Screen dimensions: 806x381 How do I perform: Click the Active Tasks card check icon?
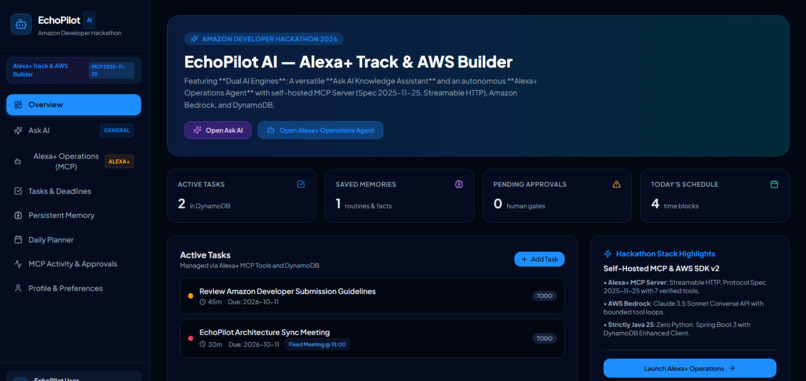[301, 184]
